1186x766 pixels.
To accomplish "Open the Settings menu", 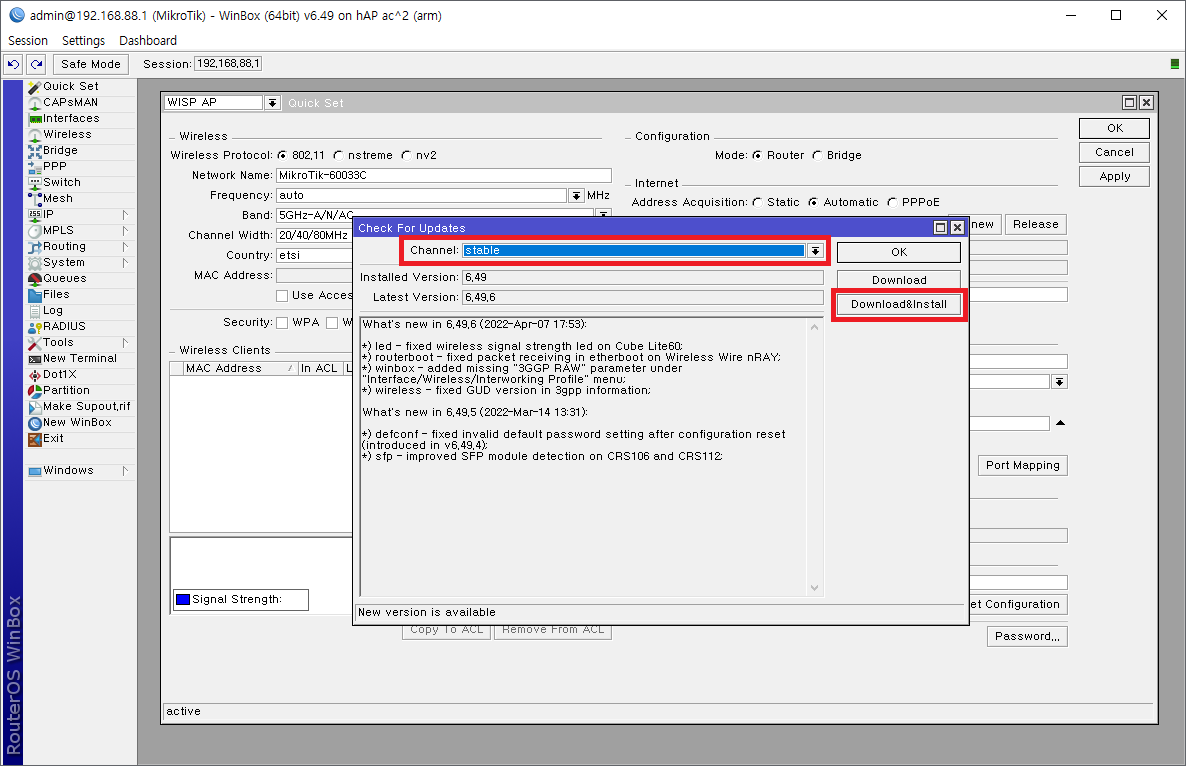I will coord(83,41).
